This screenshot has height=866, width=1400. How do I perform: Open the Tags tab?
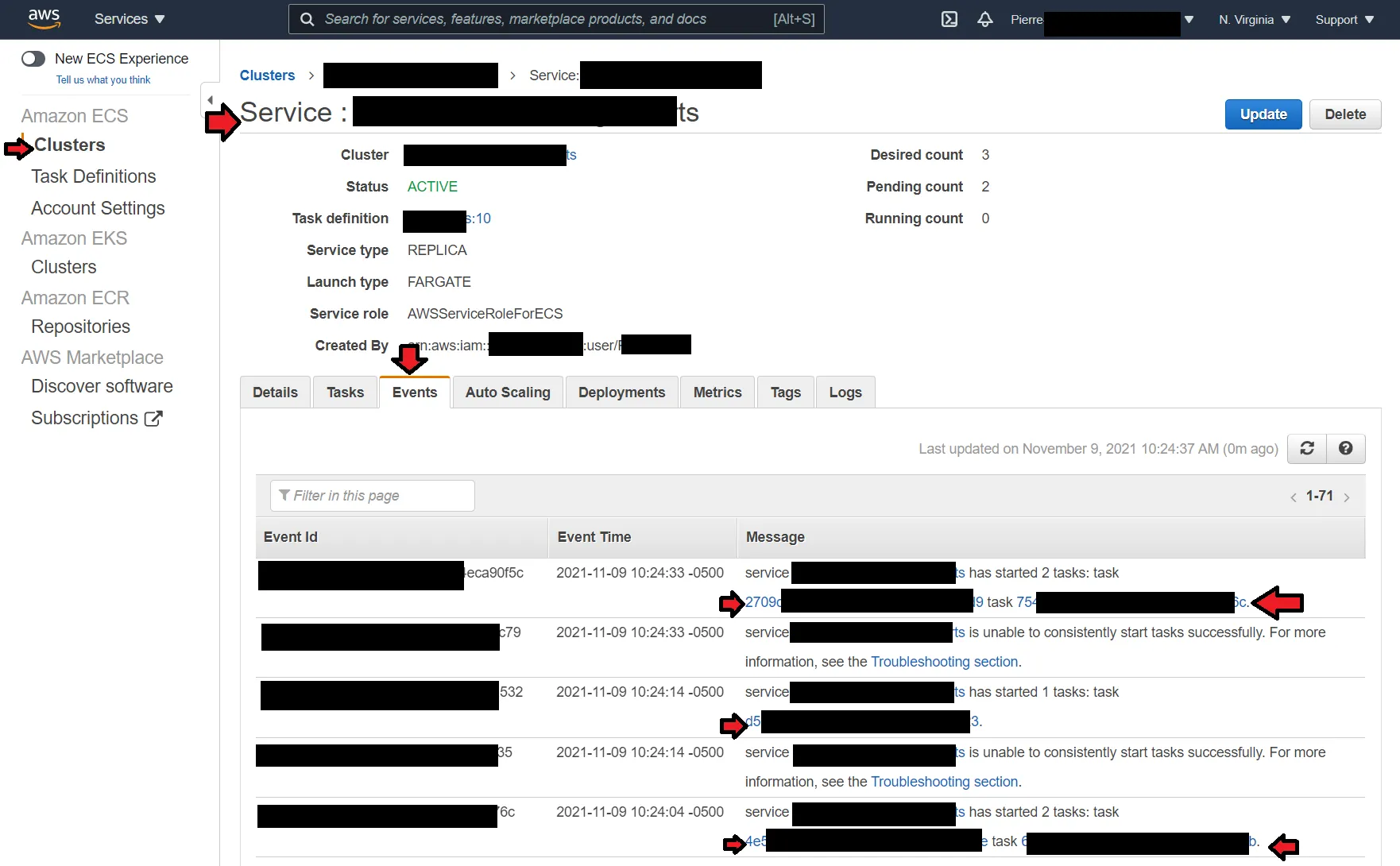click(786, 392)
